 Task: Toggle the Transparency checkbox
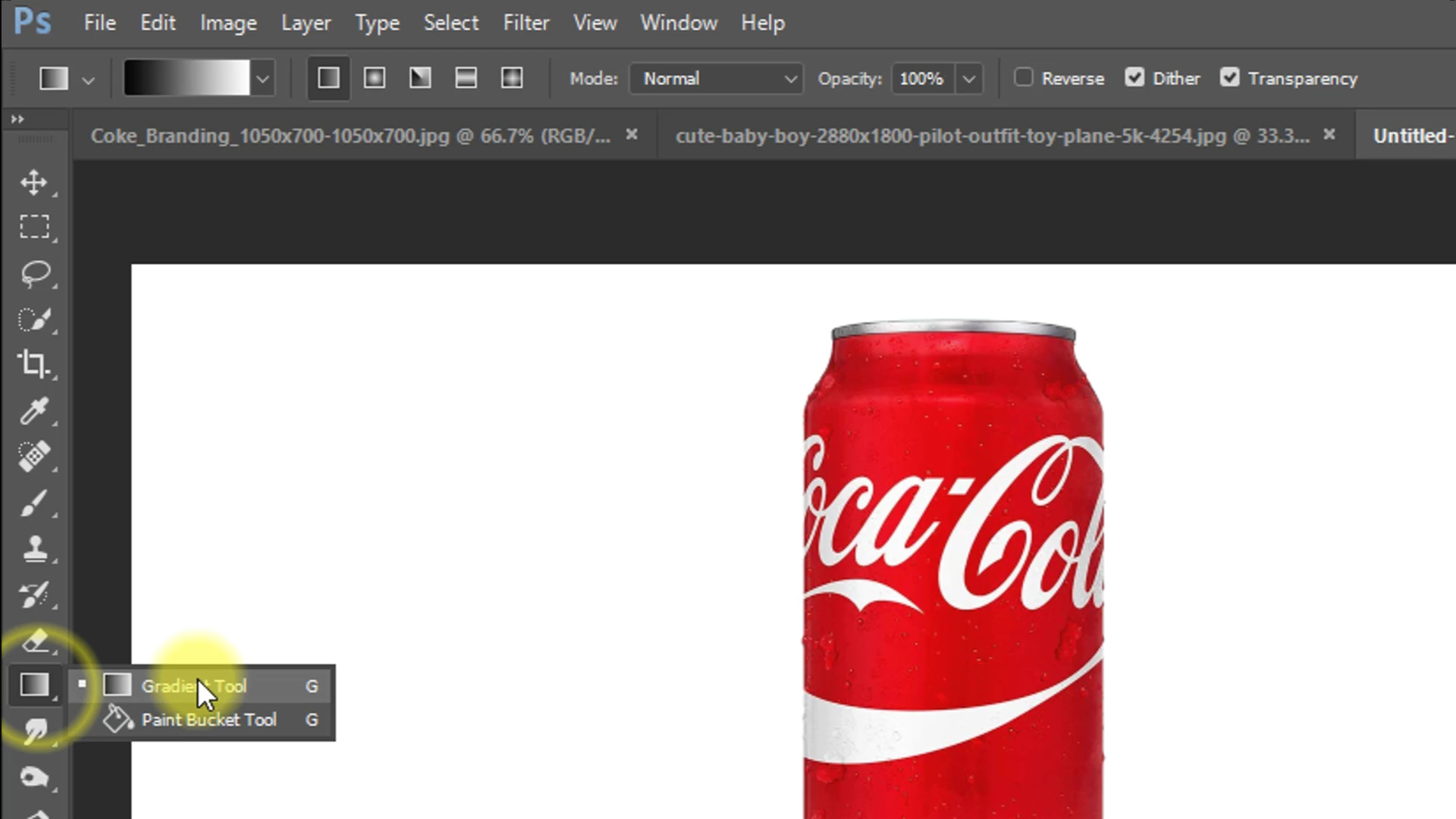[1229, 77]
